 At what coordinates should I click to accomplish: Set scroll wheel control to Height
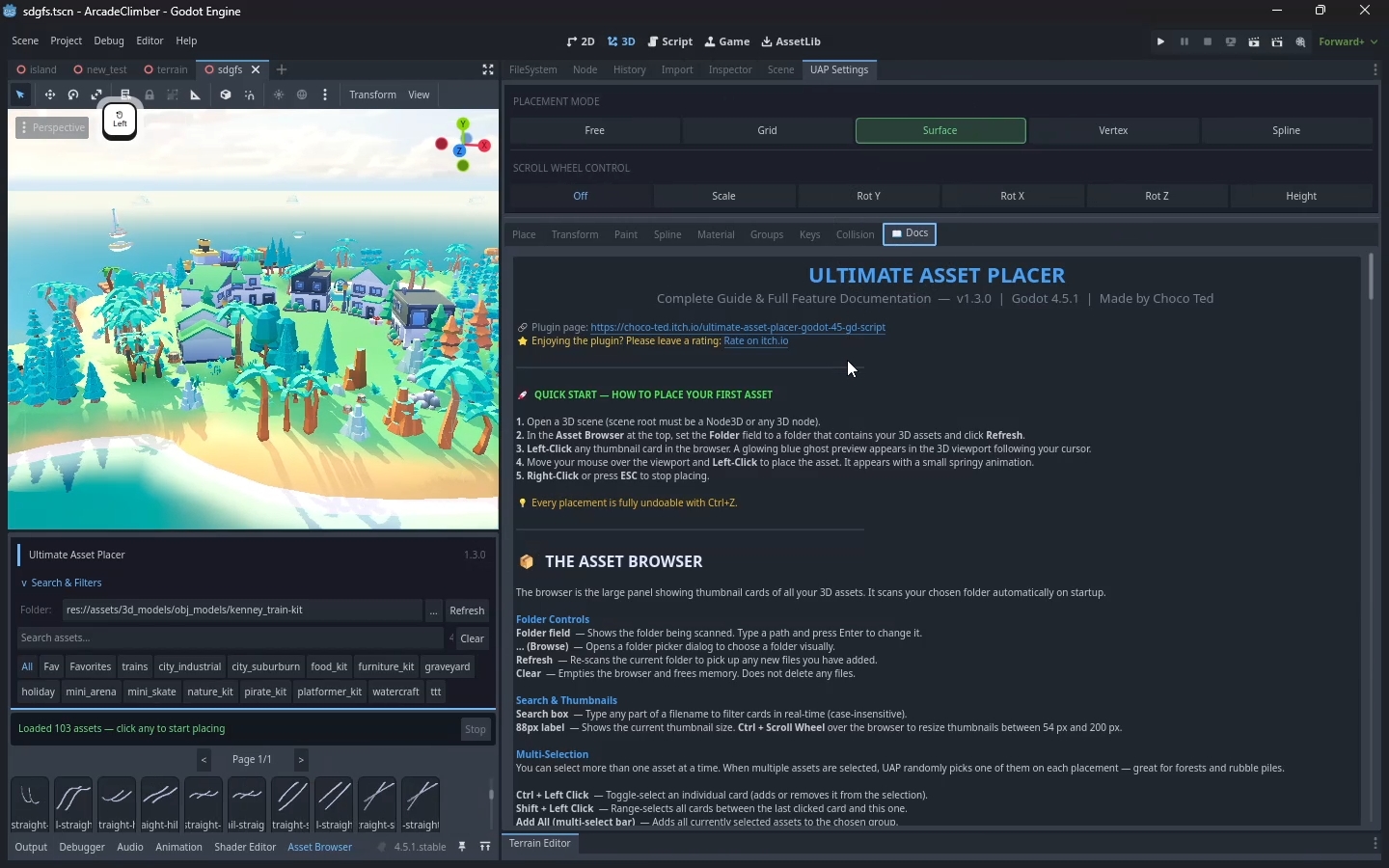1302,197
